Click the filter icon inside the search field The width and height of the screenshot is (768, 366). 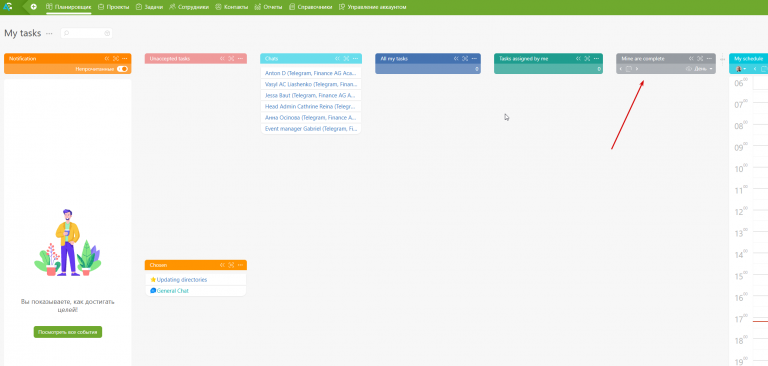pos(107,33)
